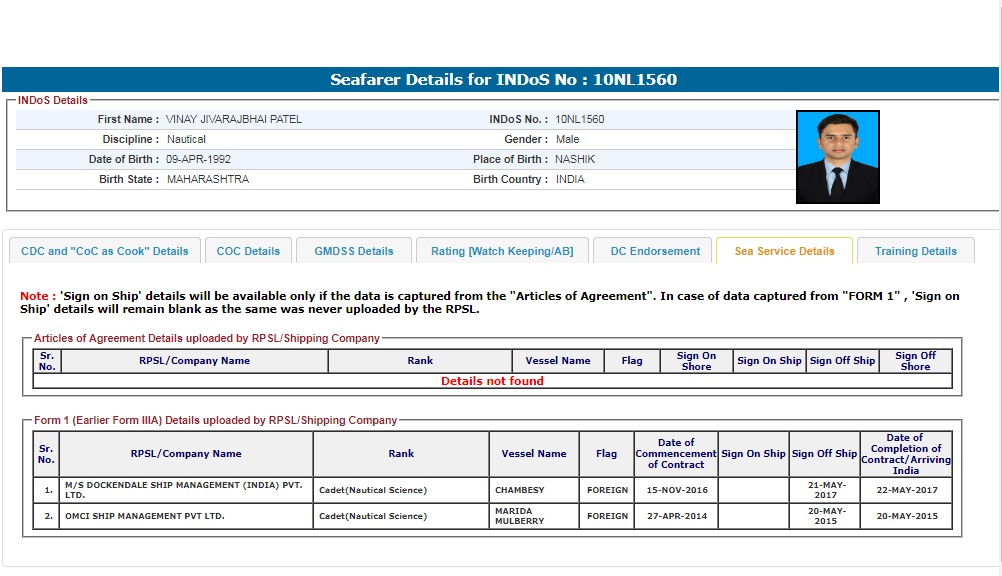Select the MARIDA MULBERRY vessel cell
The width and height of the screenshot is (1002, 576).
coord(520,516)
